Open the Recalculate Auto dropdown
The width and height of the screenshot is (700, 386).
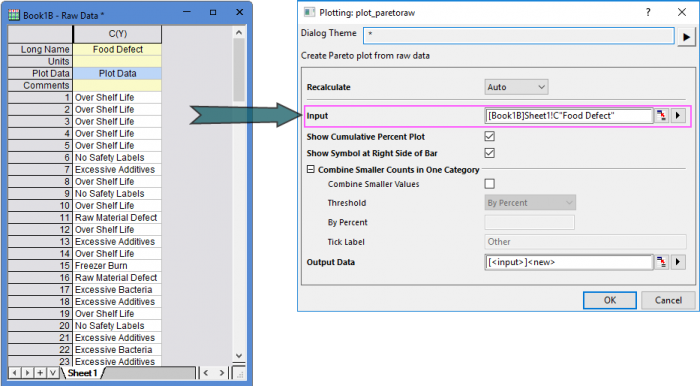tap(516, 87)
